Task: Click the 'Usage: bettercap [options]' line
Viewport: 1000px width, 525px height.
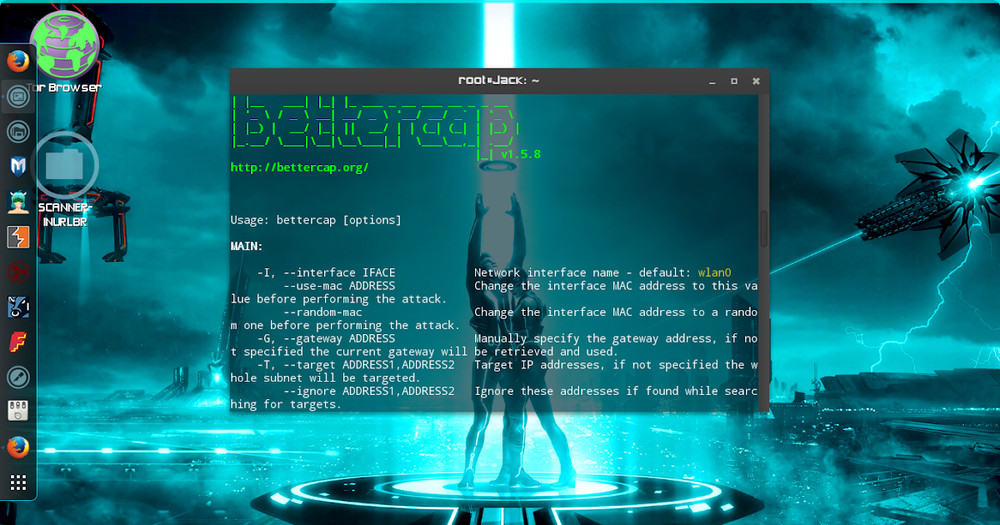Action: (316, 220)
